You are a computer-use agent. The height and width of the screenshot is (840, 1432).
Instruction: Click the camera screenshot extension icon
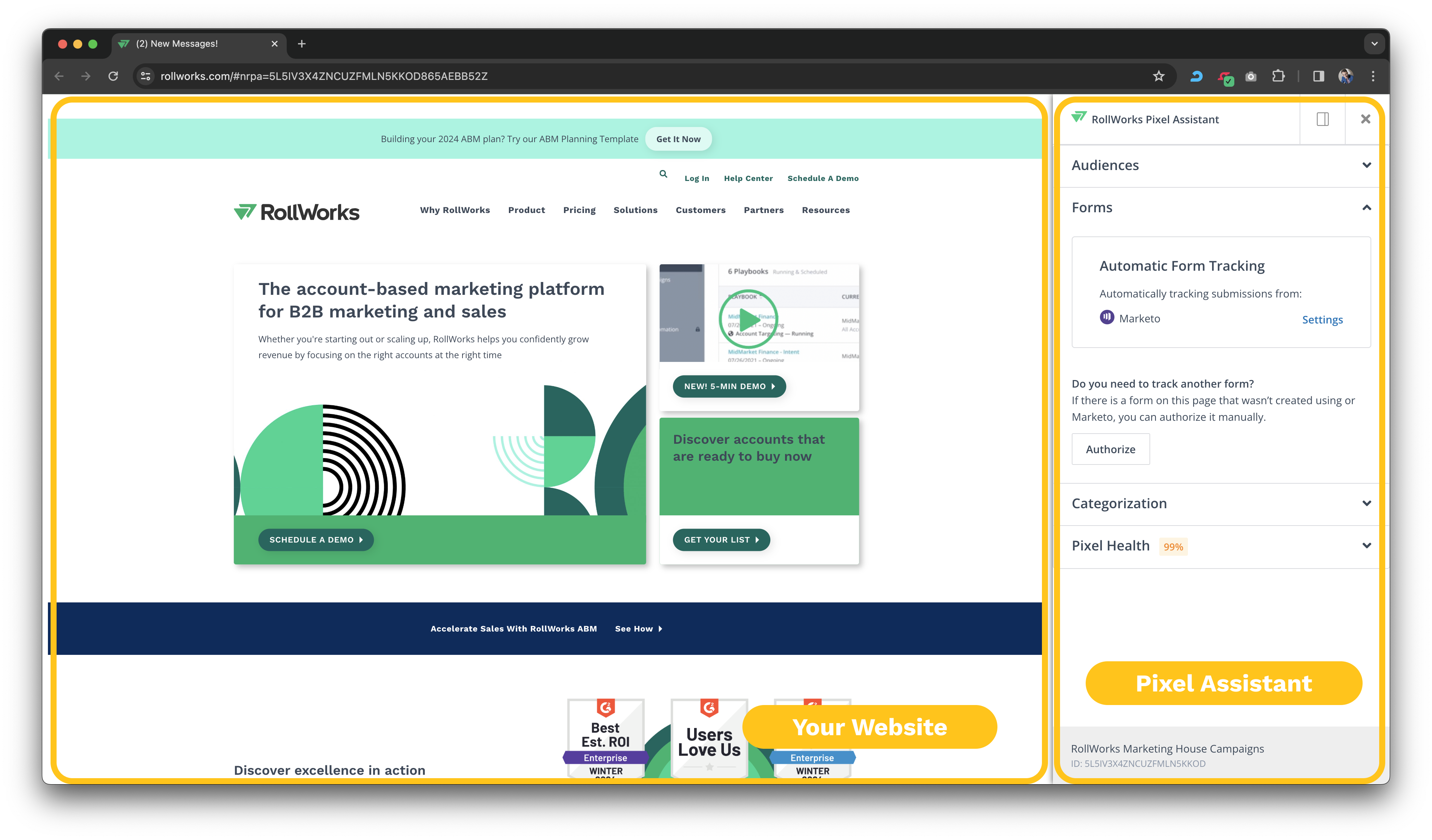click(1251, 77)
